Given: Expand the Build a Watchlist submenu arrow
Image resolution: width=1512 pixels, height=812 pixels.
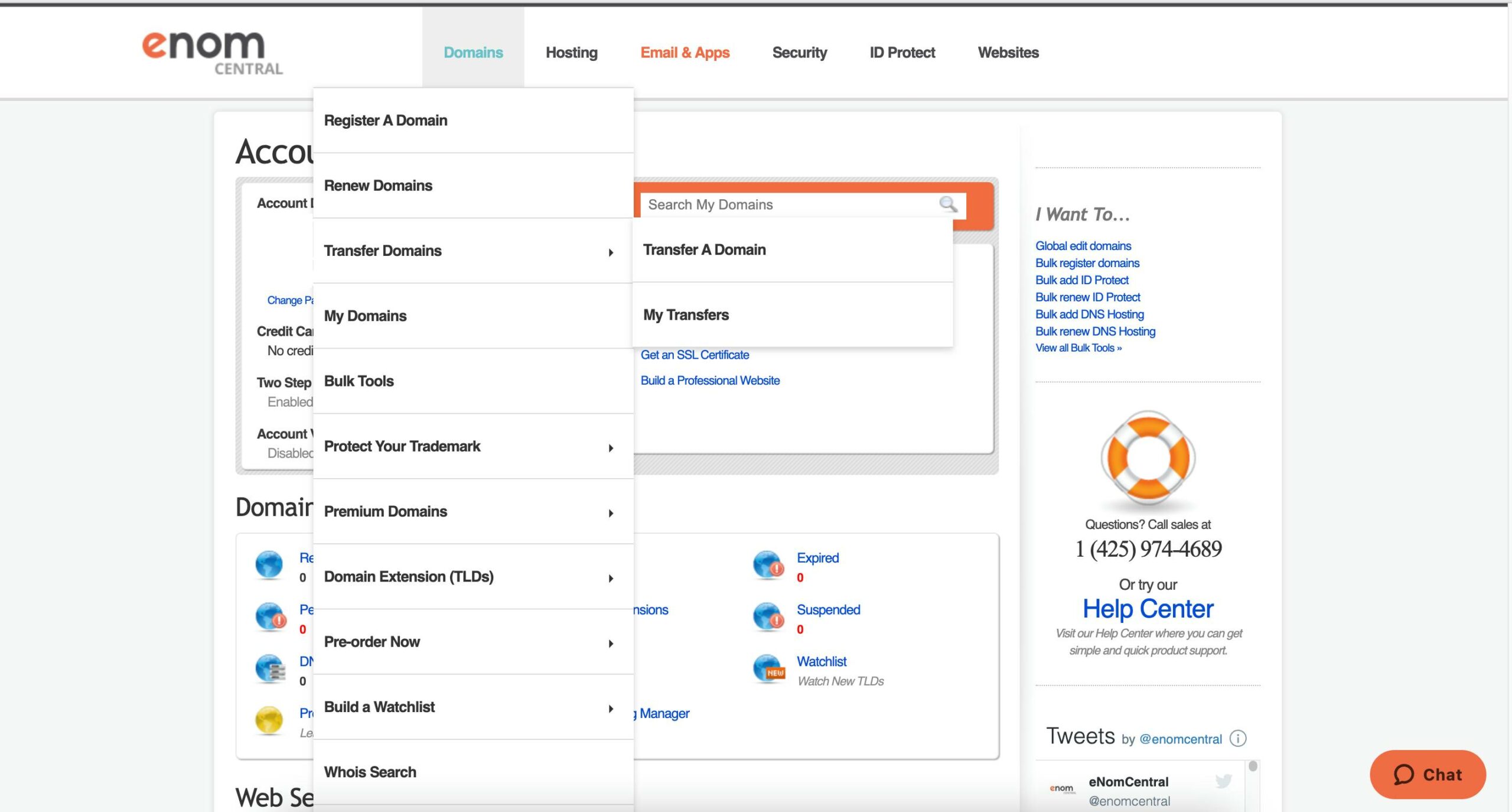Looking at the screenshot, I should (x=611, y=709).
